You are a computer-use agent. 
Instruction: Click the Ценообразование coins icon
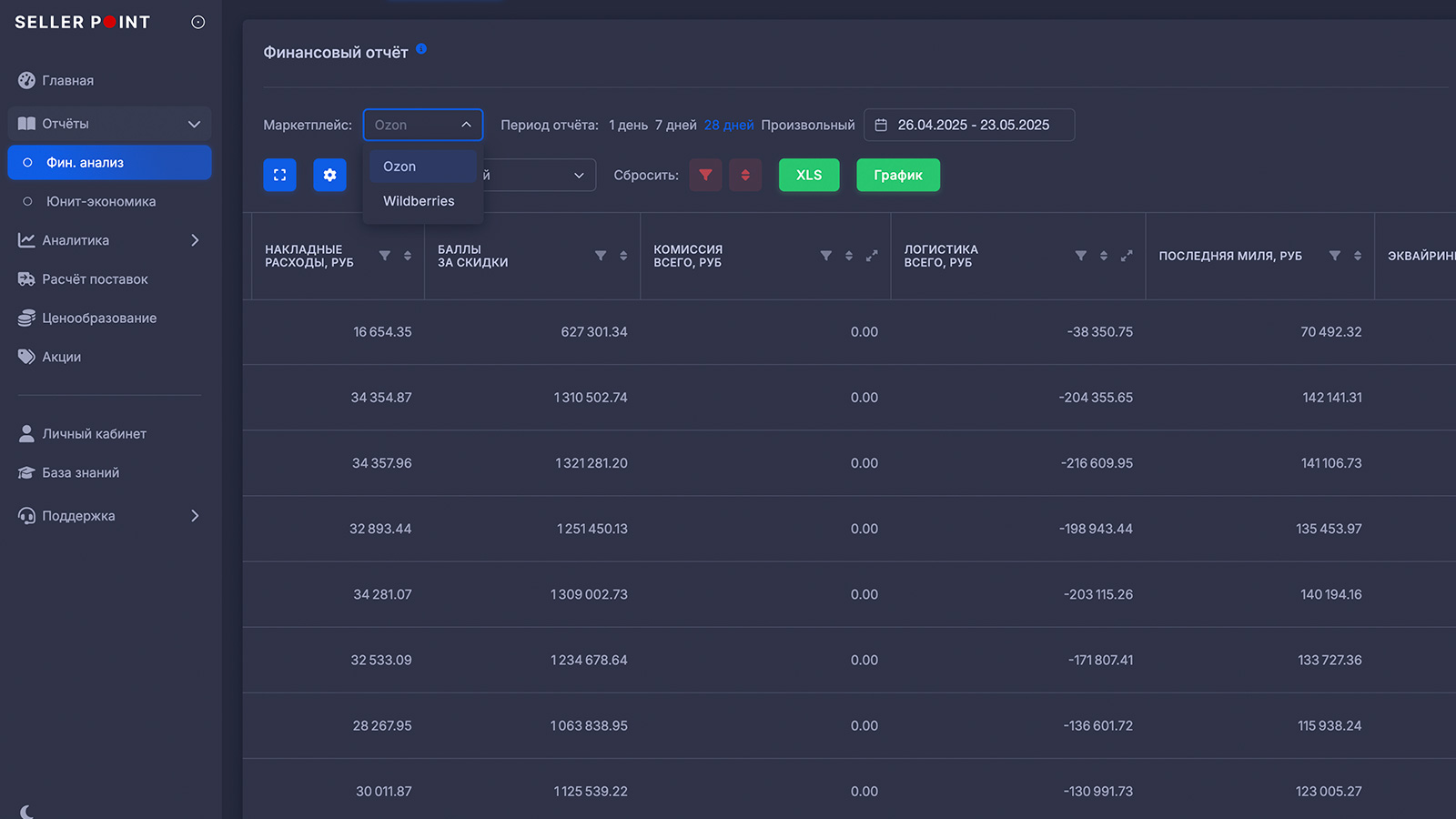click(x=26, y=318)
